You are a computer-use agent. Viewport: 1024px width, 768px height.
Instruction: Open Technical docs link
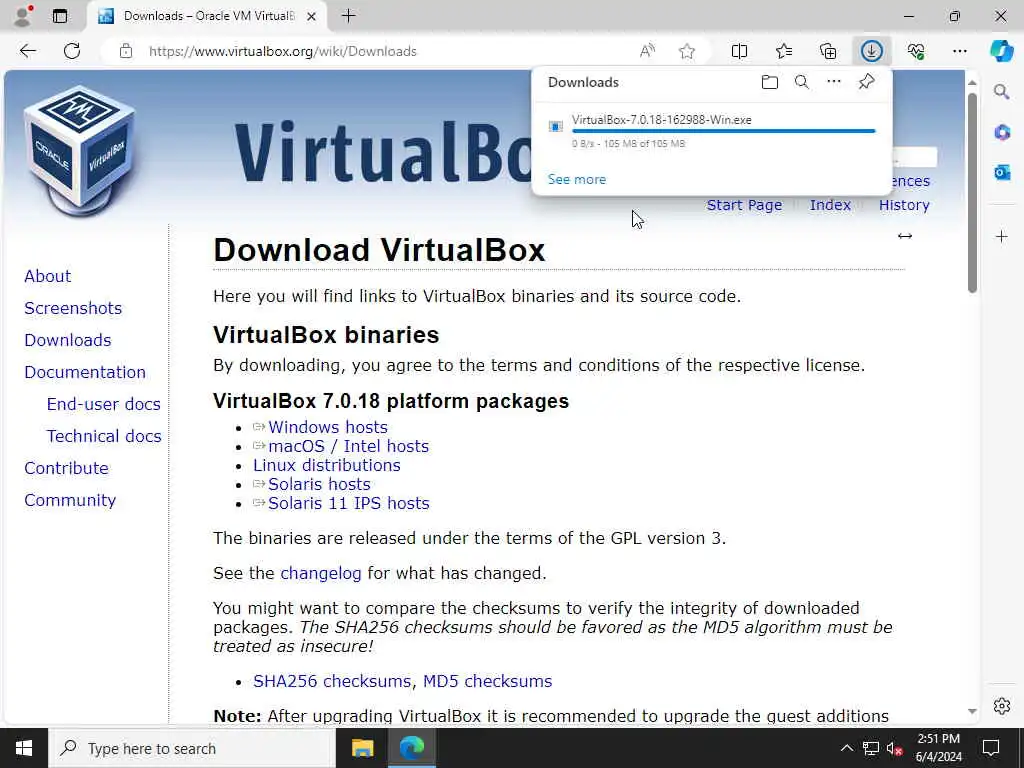(104, 436)
